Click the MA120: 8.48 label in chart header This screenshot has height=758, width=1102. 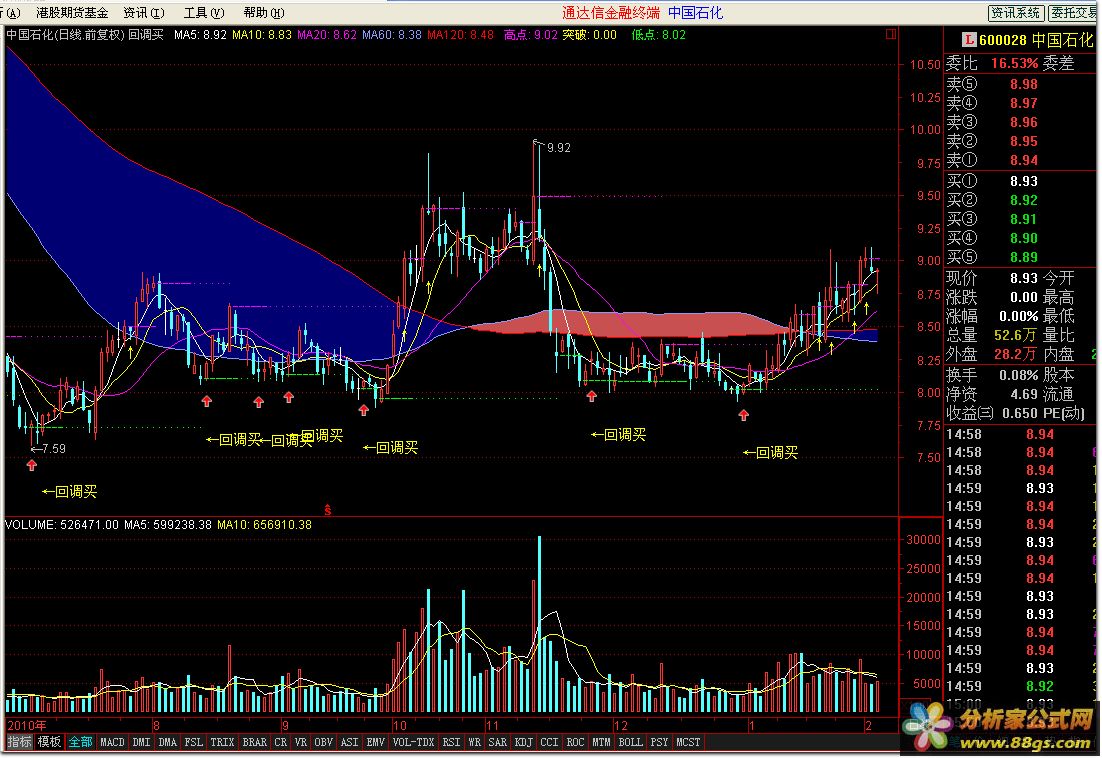pos(460,34)
